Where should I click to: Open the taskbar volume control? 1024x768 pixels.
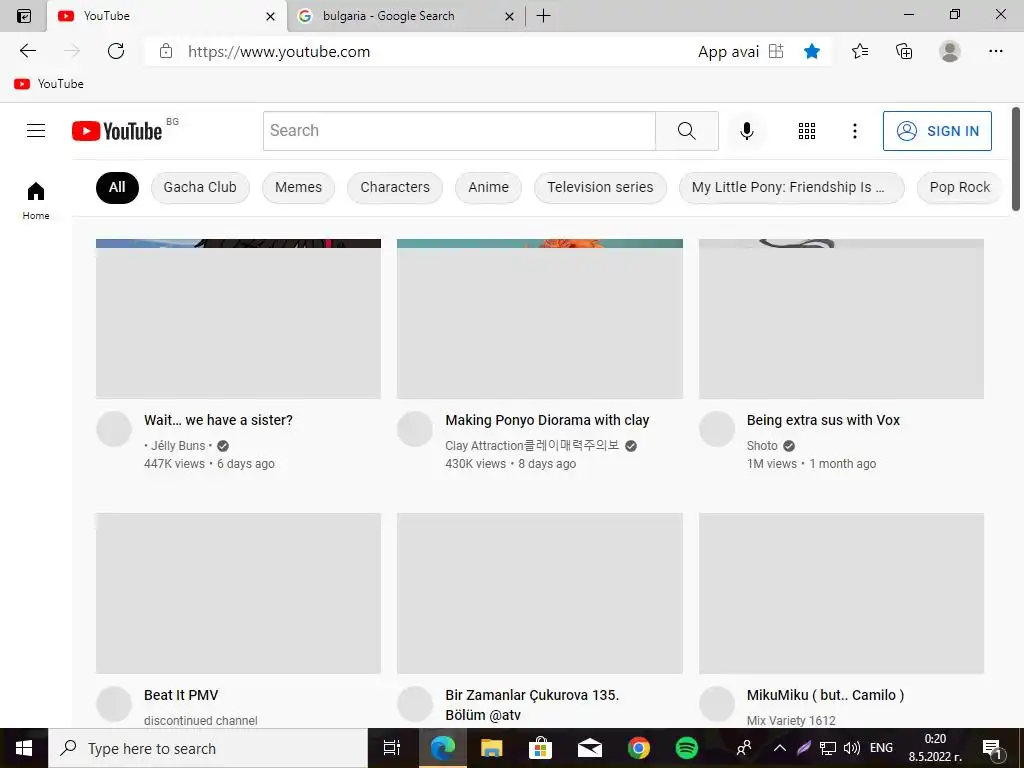852,748
